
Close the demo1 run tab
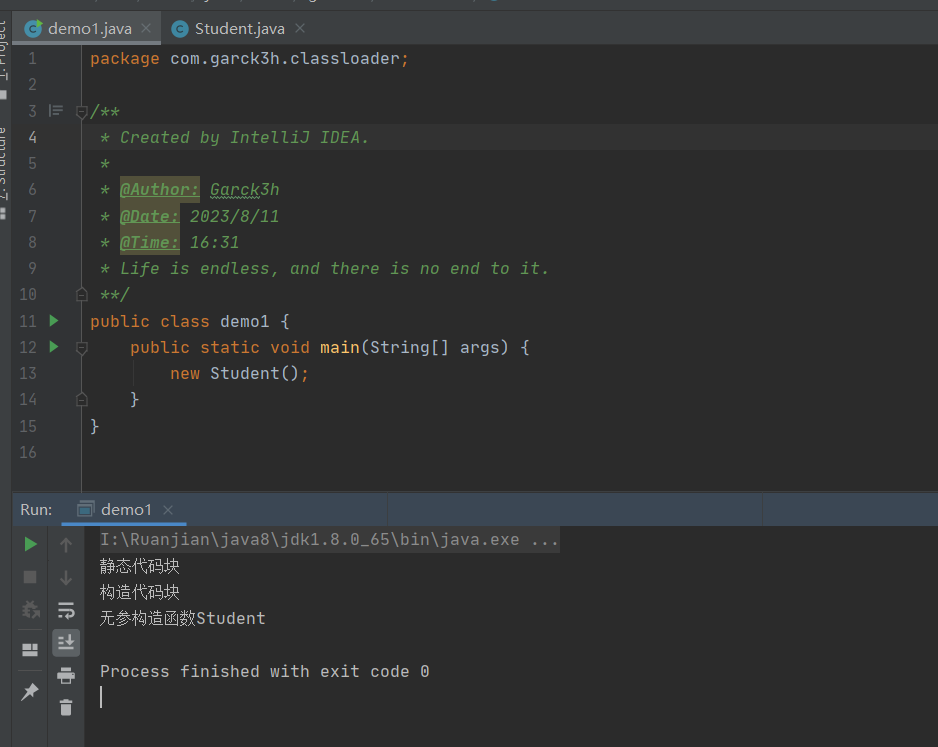168,510
